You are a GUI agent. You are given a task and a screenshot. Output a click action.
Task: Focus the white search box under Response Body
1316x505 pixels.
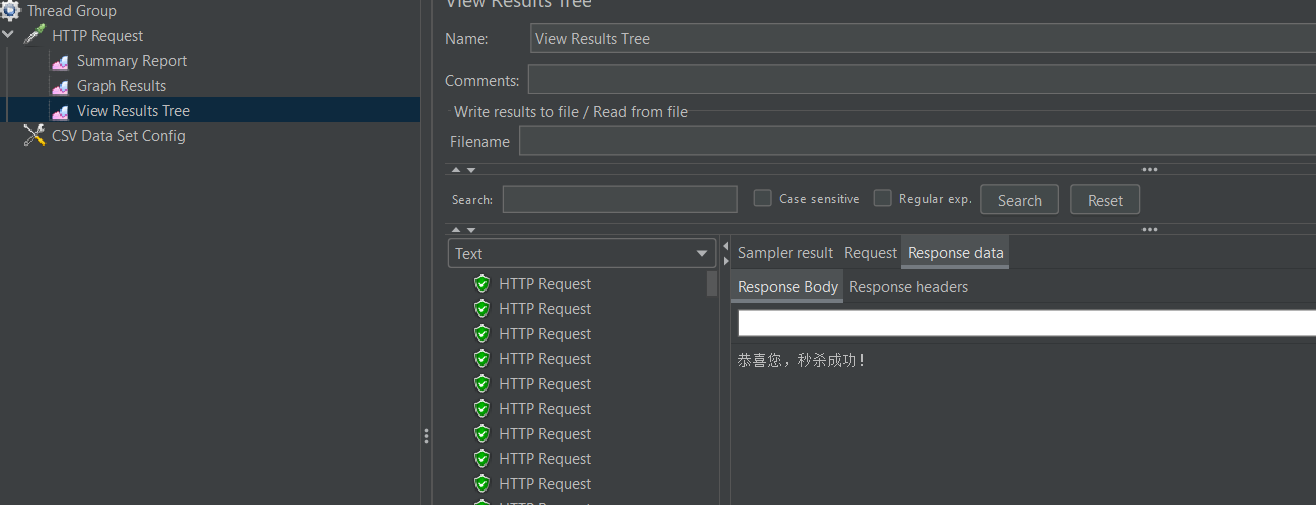click(1027, 323)
